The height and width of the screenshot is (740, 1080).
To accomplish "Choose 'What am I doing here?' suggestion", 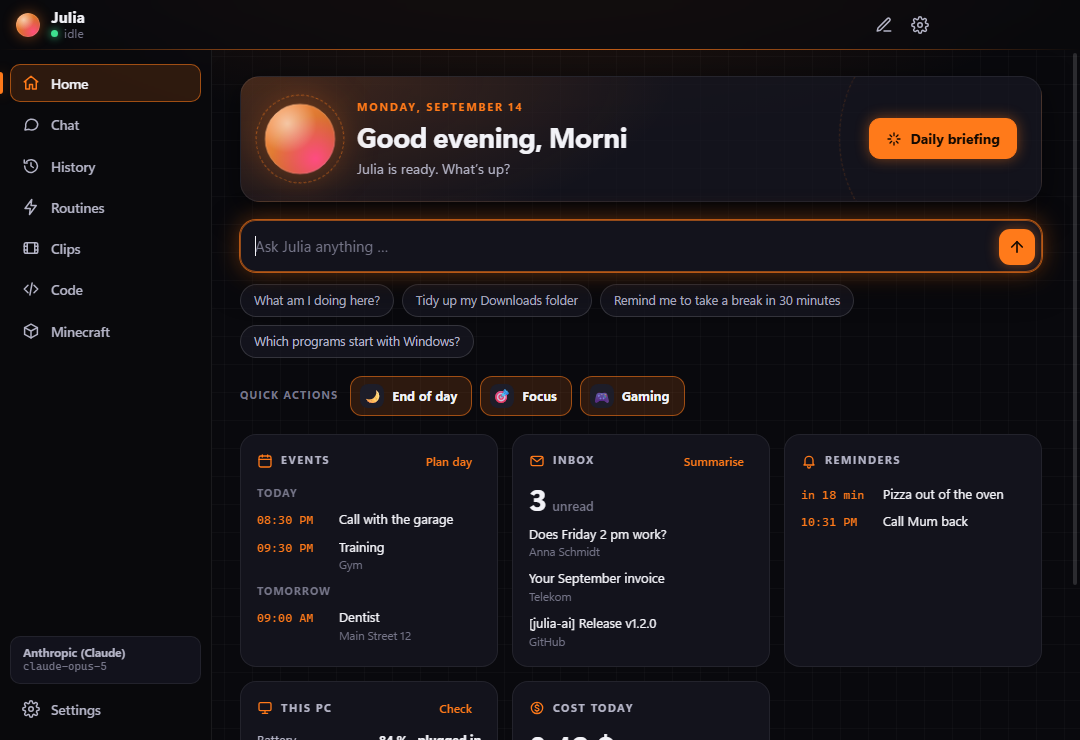I will point(317,300).
